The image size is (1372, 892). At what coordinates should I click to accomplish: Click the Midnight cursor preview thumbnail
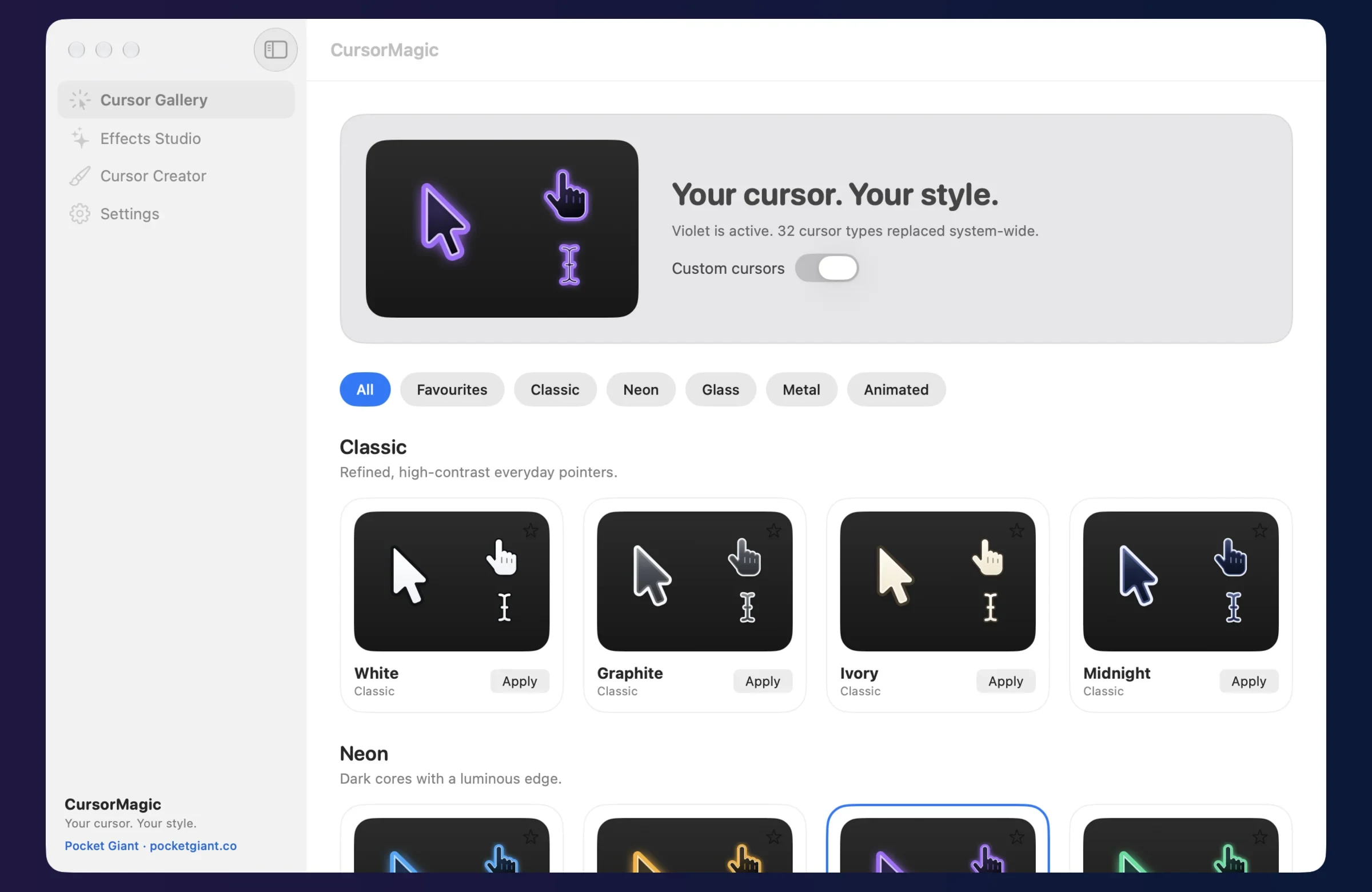point(1180,581)
